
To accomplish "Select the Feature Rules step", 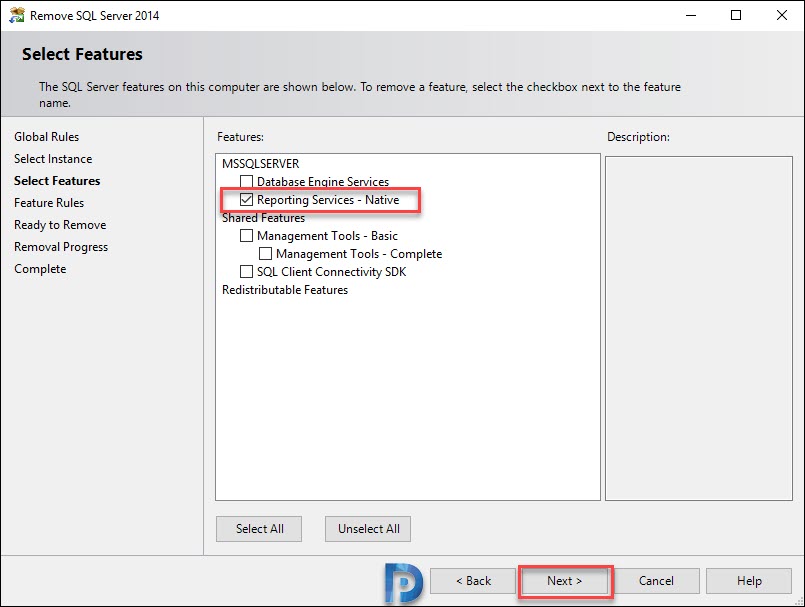I will [x=49, y=203].
